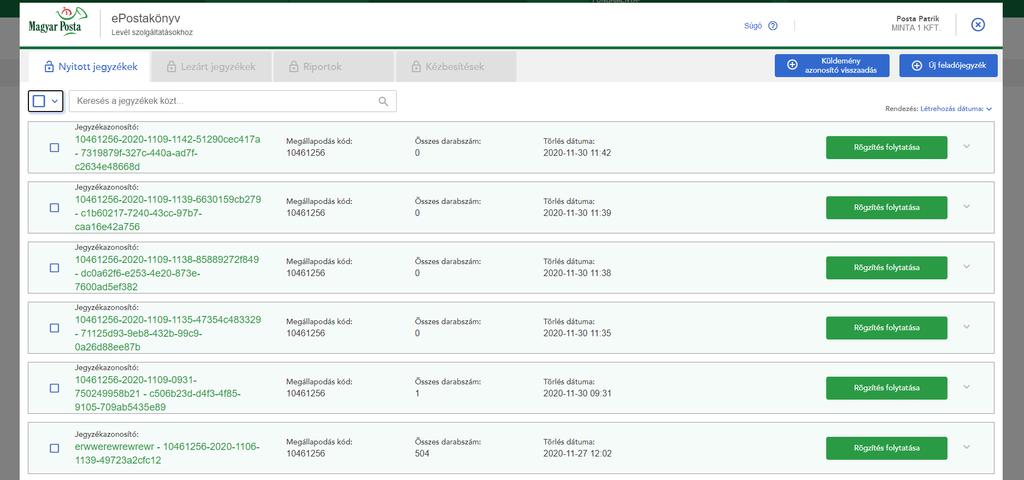
Task: Open help via the Súgó question mark icon
Action: tap(773, 26)
